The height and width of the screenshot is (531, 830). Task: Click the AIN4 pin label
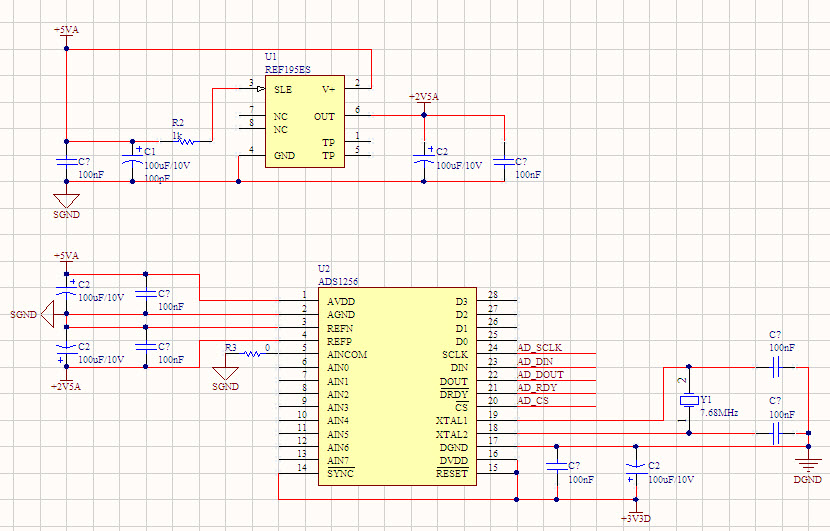pos(338,421)
